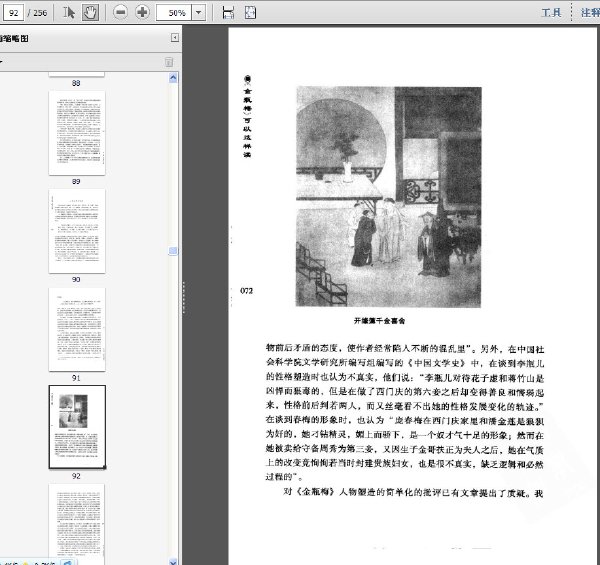The image size is (600, 565).
Task: Activate the hand pan tool
Action: pos(90,13)
